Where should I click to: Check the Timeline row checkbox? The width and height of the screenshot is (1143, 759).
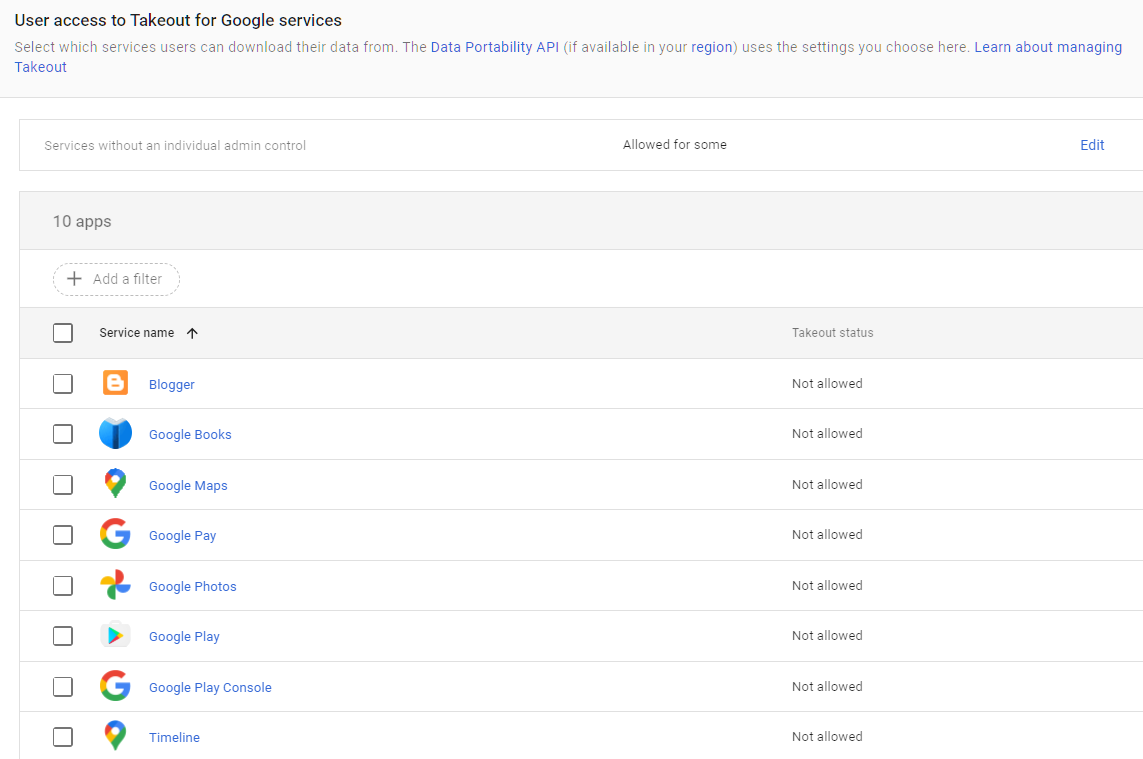(x=62, y=736)
